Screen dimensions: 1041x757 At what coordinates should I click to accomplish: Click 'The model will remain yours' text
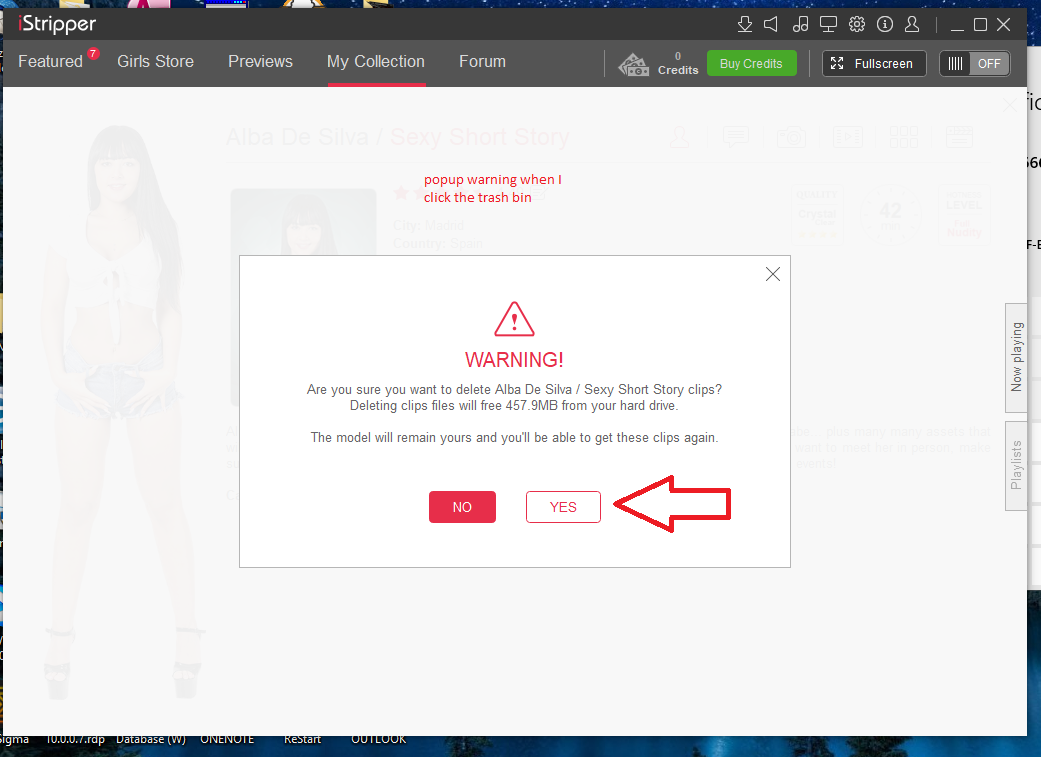coord(515,438)
